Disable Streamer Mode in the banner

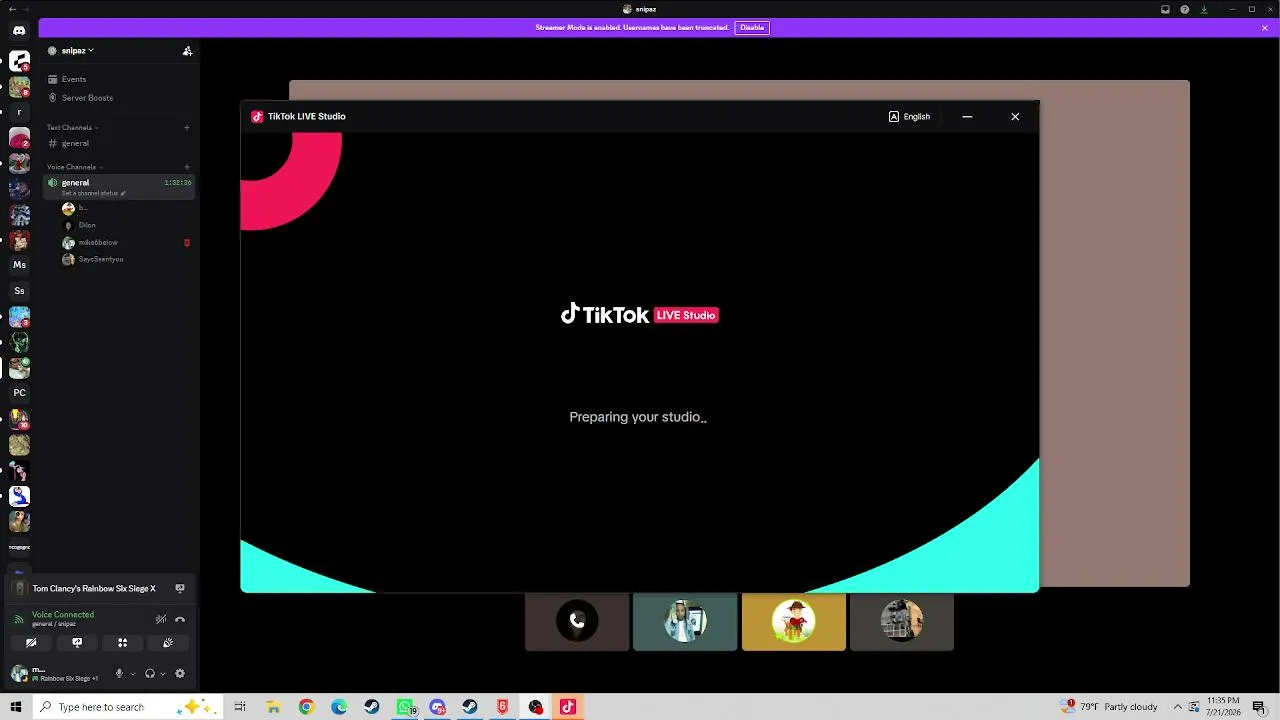752,28
